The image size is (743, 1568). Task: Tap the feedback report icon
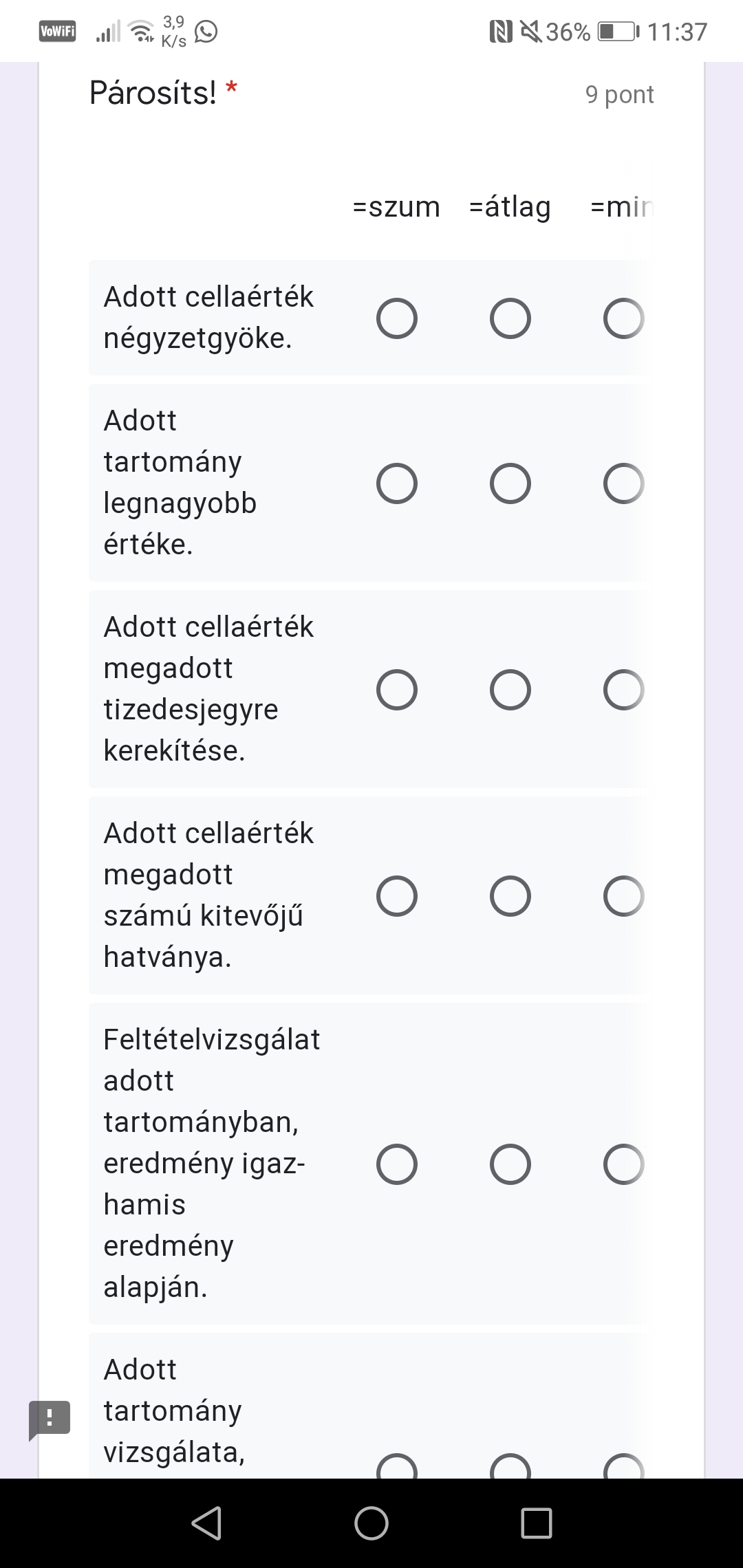[x=50, y=1419]
